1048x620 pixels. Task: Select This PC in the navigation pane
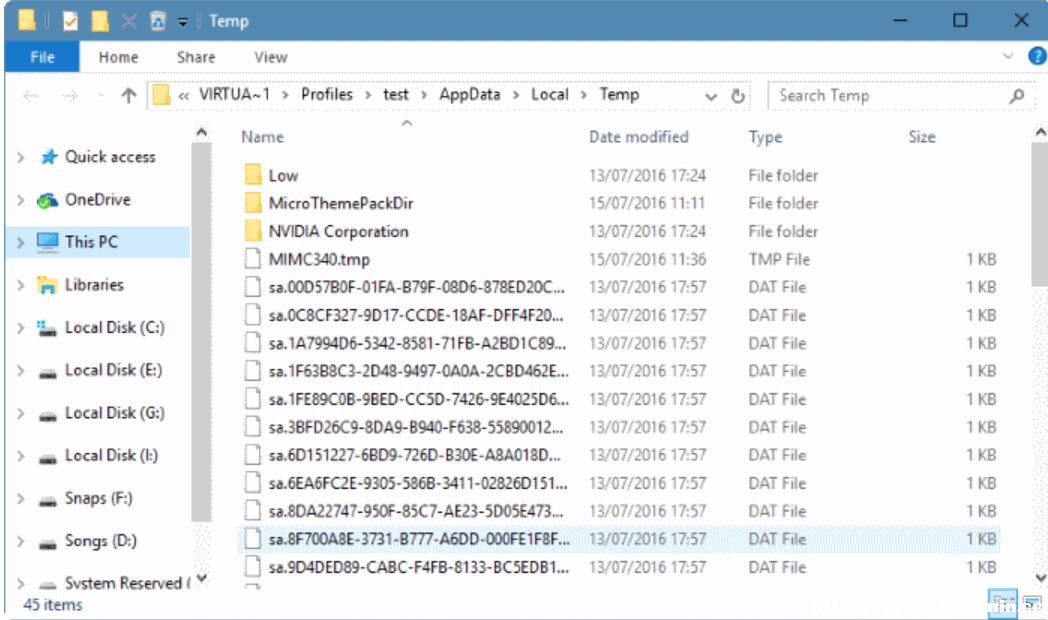coord(91,242)
